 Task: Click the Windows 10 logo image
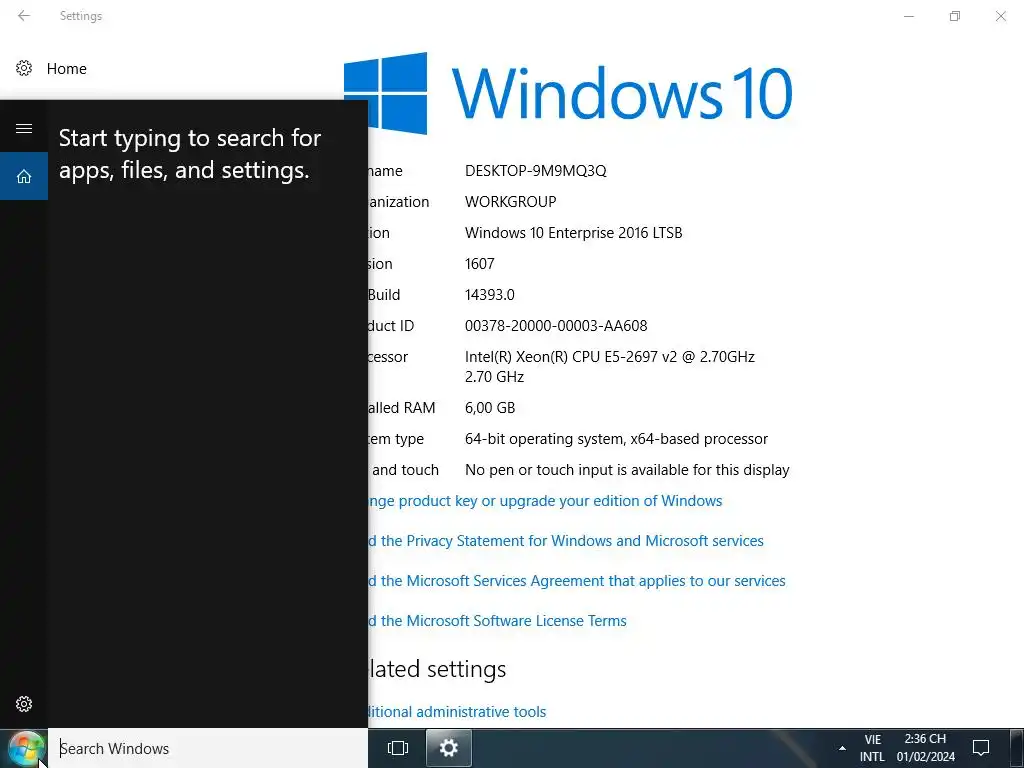coord(568,93)
